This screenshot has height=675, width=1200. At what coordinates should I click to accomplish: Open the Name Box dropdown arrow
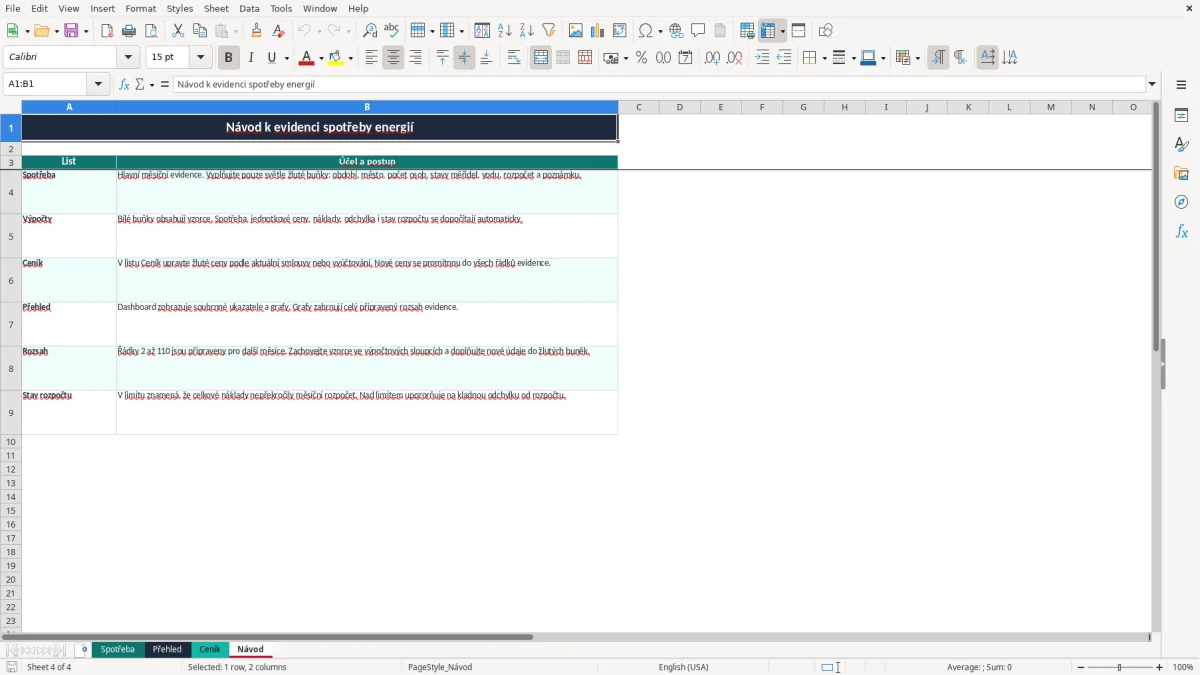(x=98, y=84)
